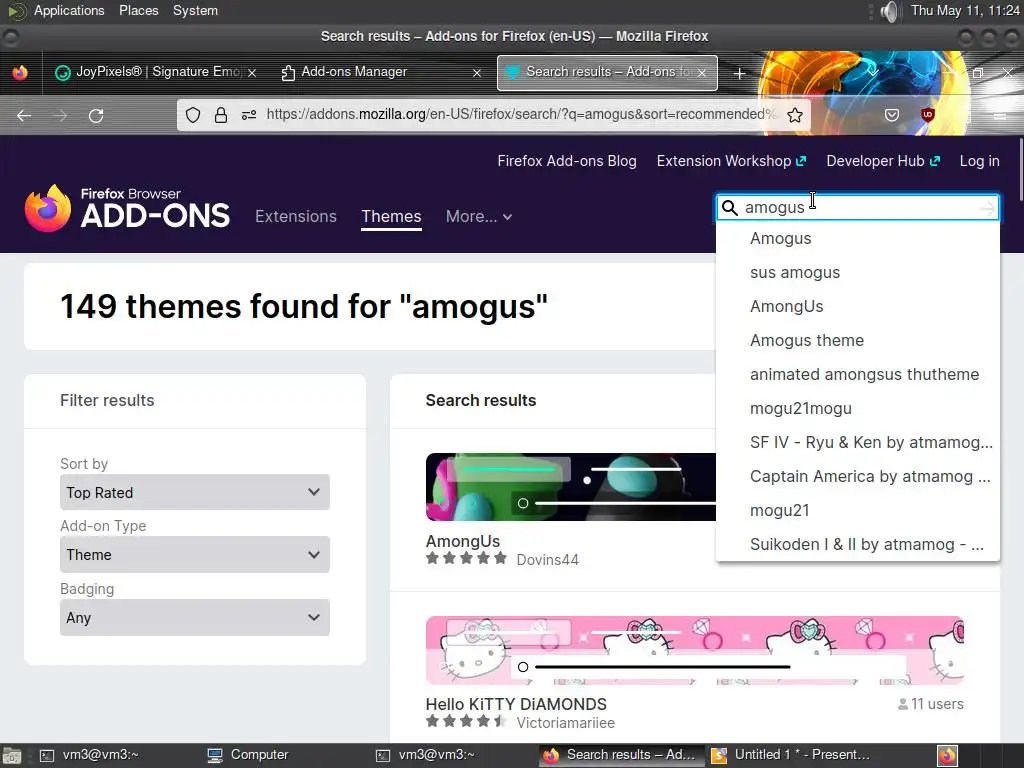Click the clock showing Thu May 11

(965, 10)
